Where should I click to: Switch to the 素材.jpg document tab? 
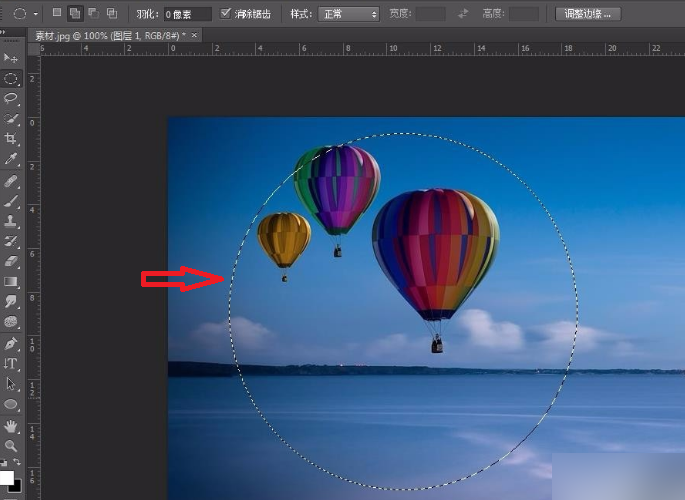(x=110, y=35)
